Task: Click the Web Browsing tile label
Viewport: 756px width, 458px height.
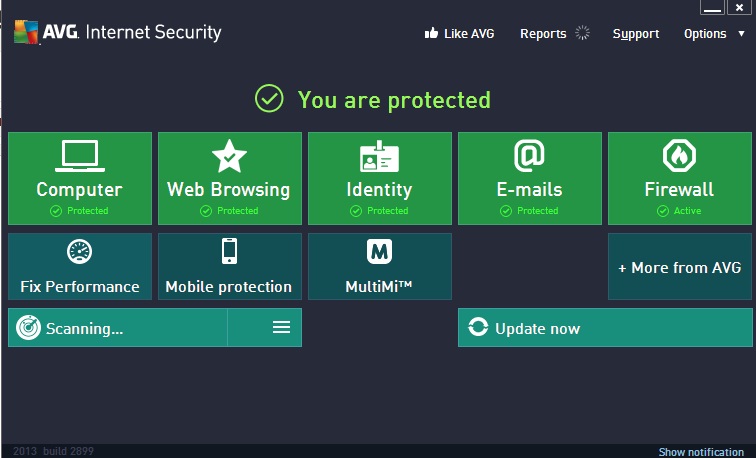Action: pos(229,189)
